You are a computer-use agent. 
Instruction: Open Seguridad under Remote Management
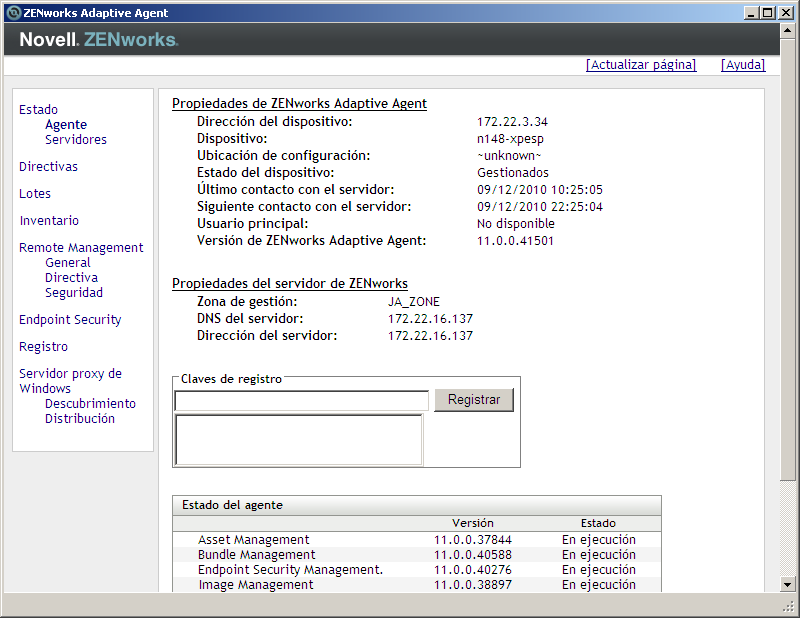[x=74, y=293]
